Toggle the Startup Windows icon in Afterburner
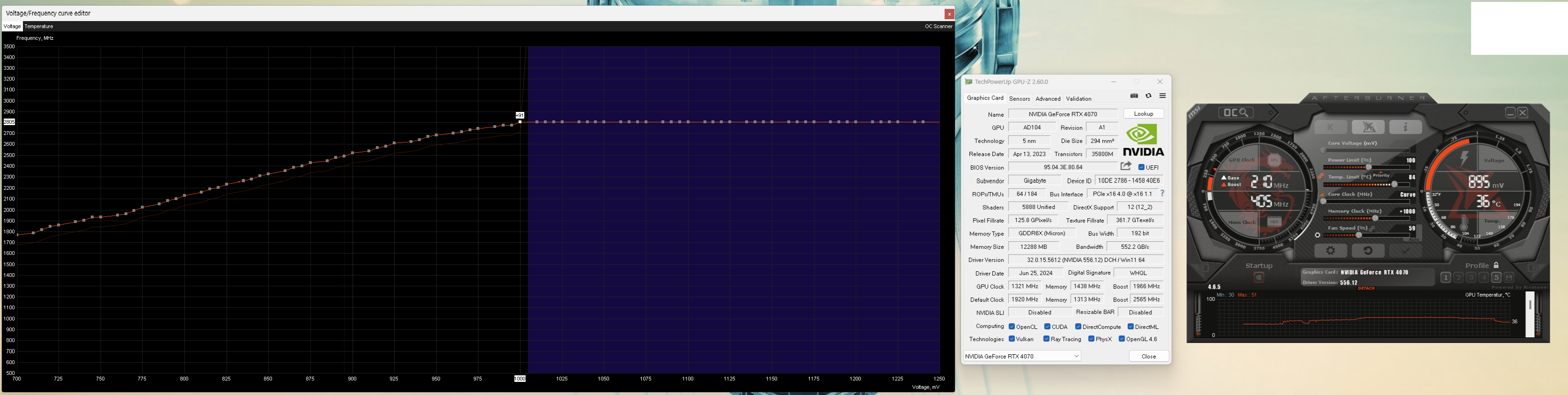Screen dimensions: 1568x395 [1260, 278]
